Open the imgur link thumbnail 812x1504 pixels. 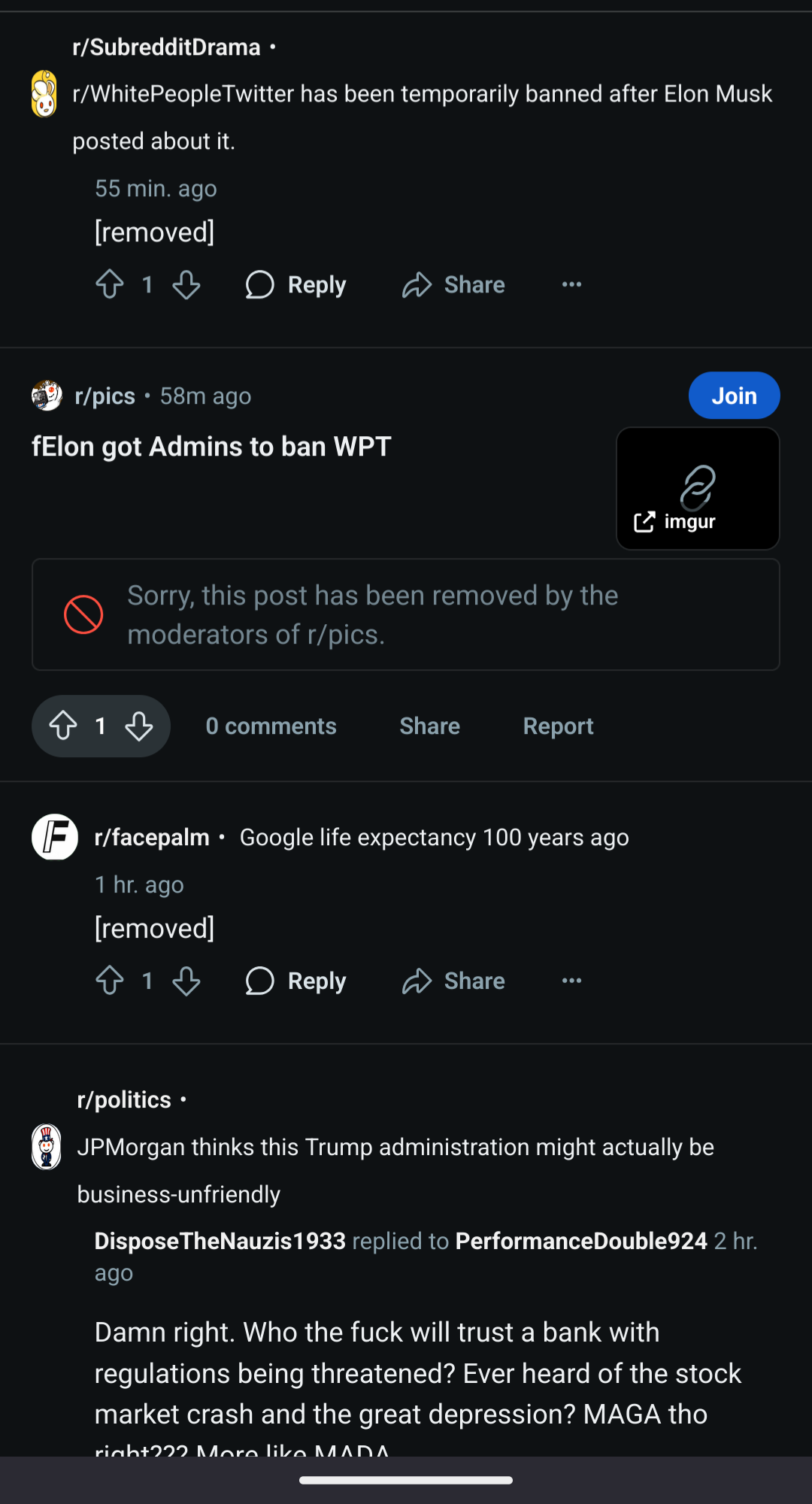point(698,489)
